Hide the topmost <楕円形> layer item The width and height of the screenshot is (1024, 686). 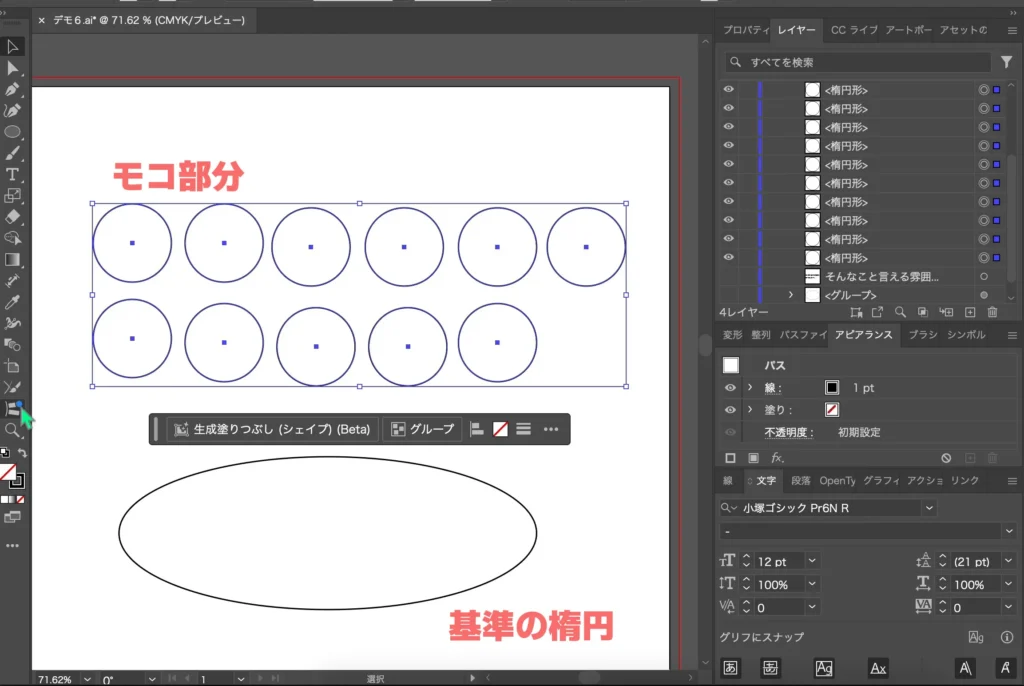pyautogui.click(x=728, y=90)
